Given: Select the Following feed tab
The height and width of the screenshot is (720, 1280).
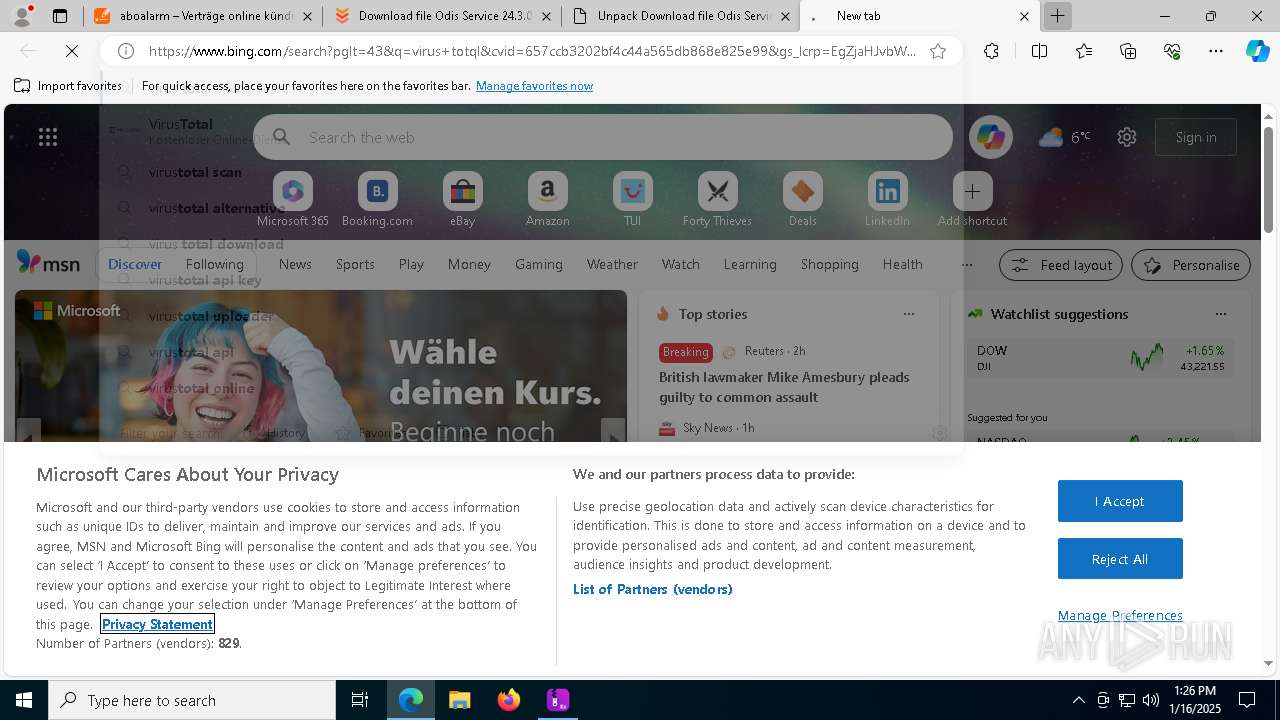Looking at the screenshot, I should 214,264.
